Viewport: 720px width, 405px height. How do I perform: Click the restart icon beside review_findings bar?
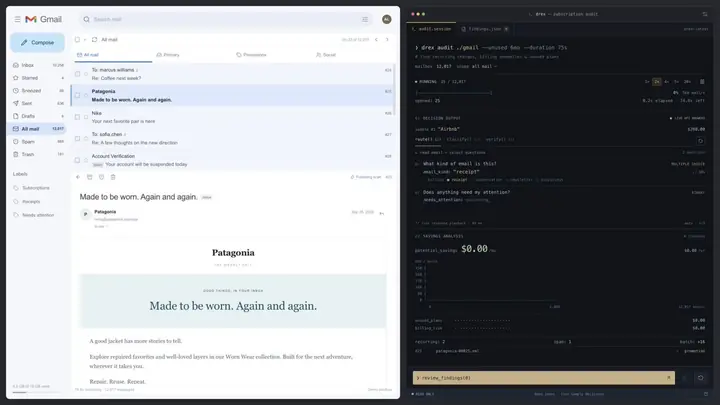pos(700,378)
